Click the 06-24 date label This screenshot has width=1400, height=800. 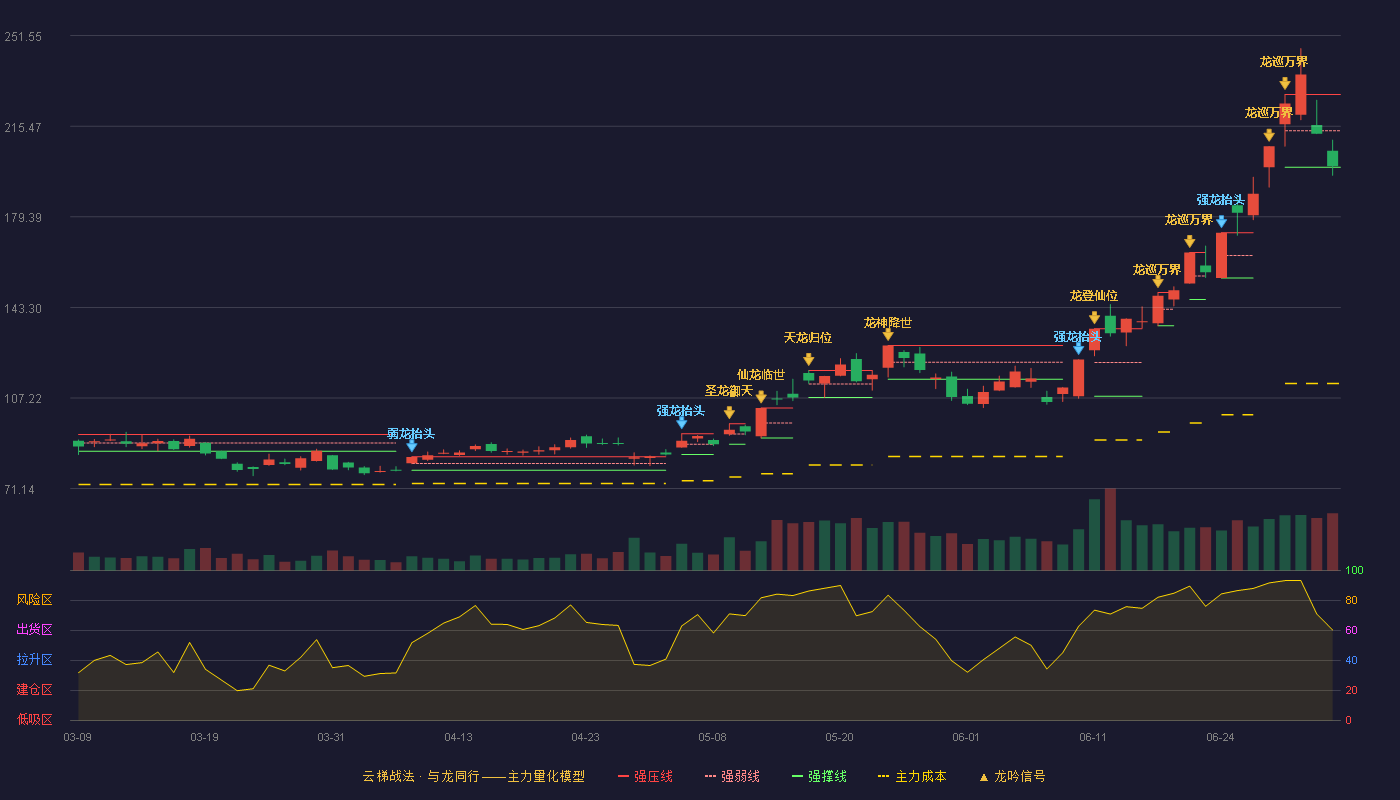(1221, 737)
